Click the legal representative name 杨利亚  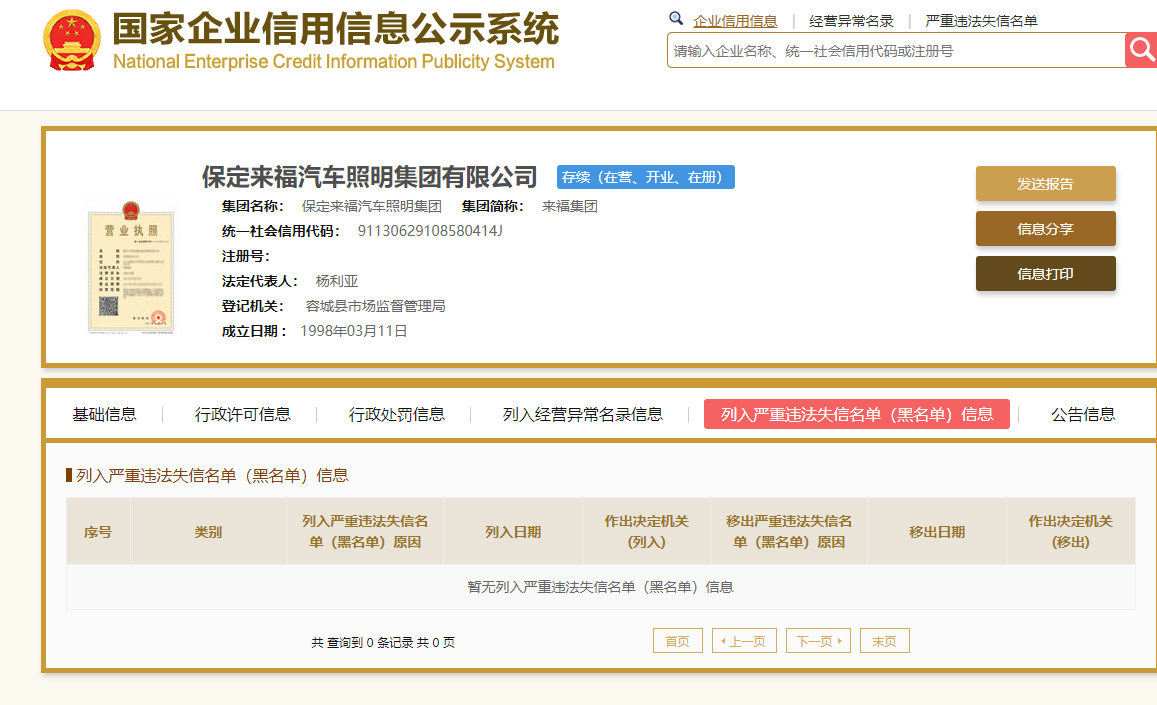pyautogui.click(x=336, y=281)
